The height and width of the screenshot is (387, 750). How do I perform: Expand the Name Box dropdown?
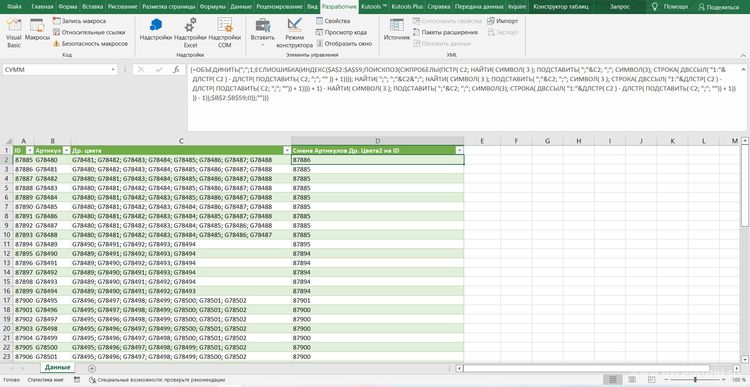[113, 70]
